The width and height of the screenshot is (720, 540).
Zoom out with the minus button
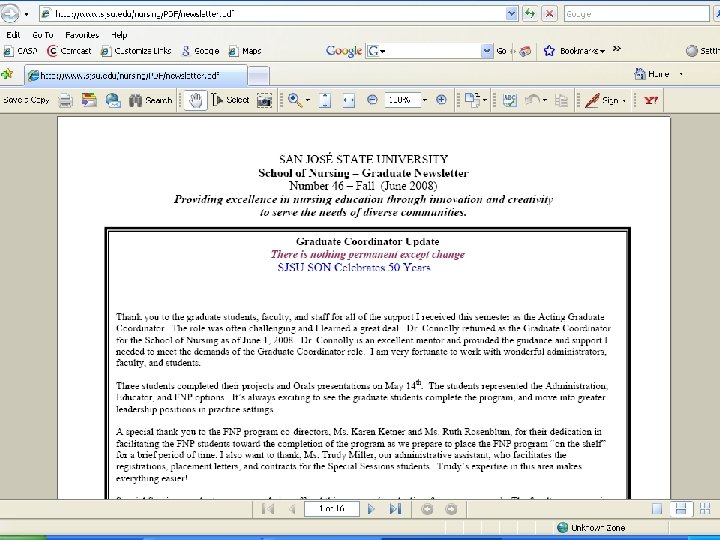click(372, 100)
